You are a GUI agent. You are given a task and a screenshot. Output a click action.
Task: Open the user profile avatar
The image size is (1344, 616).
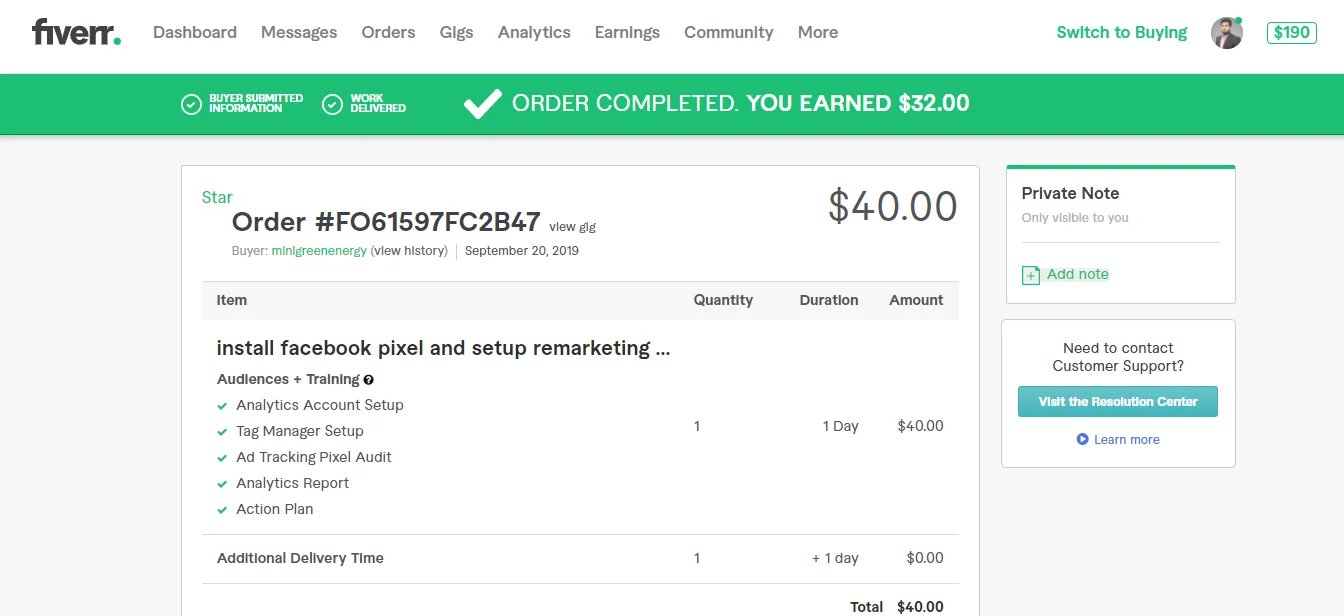point(1226,33)
